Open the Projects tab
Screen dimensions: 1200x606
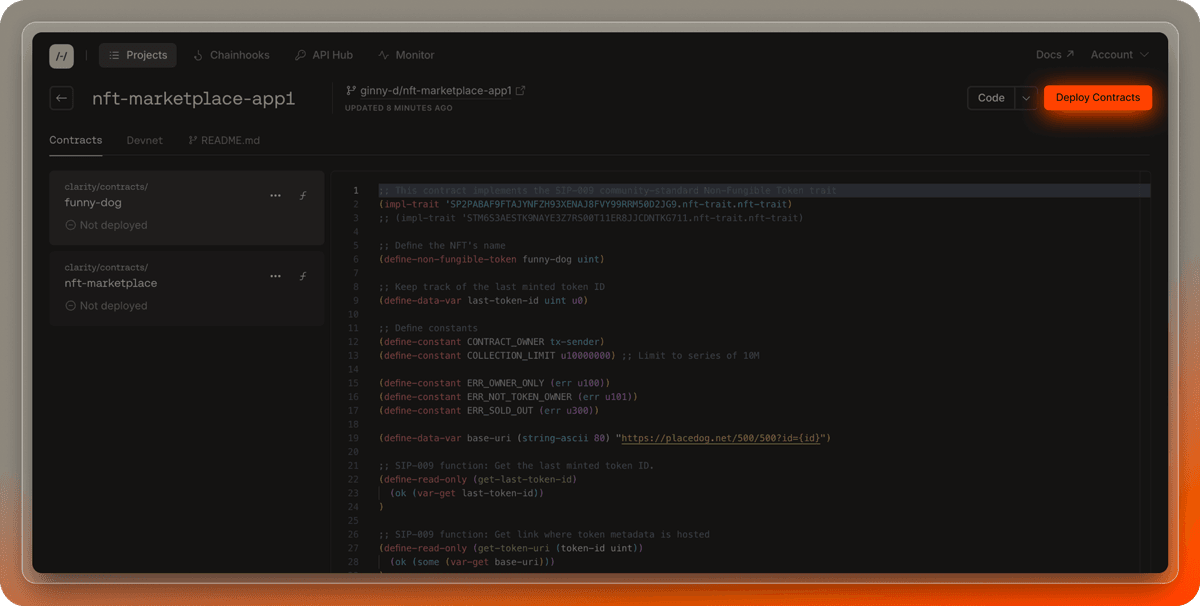[138, 55]
